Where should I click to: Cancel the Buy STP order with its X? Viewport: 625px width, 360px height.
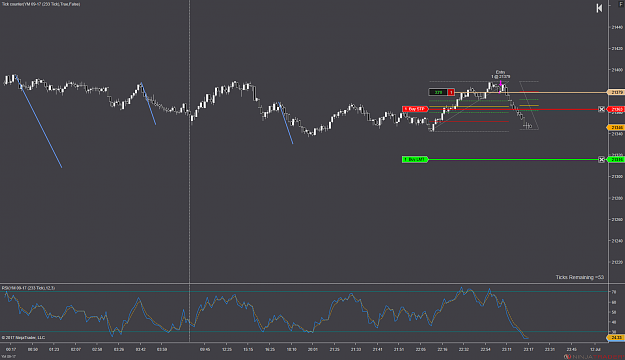coord(601,109)
